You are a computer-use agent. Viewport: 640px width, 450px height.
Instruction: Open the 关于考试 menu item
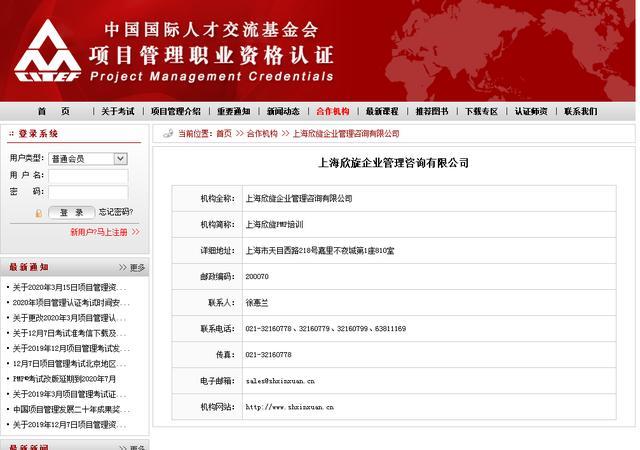pyautogui.click(x=118, y=111)
